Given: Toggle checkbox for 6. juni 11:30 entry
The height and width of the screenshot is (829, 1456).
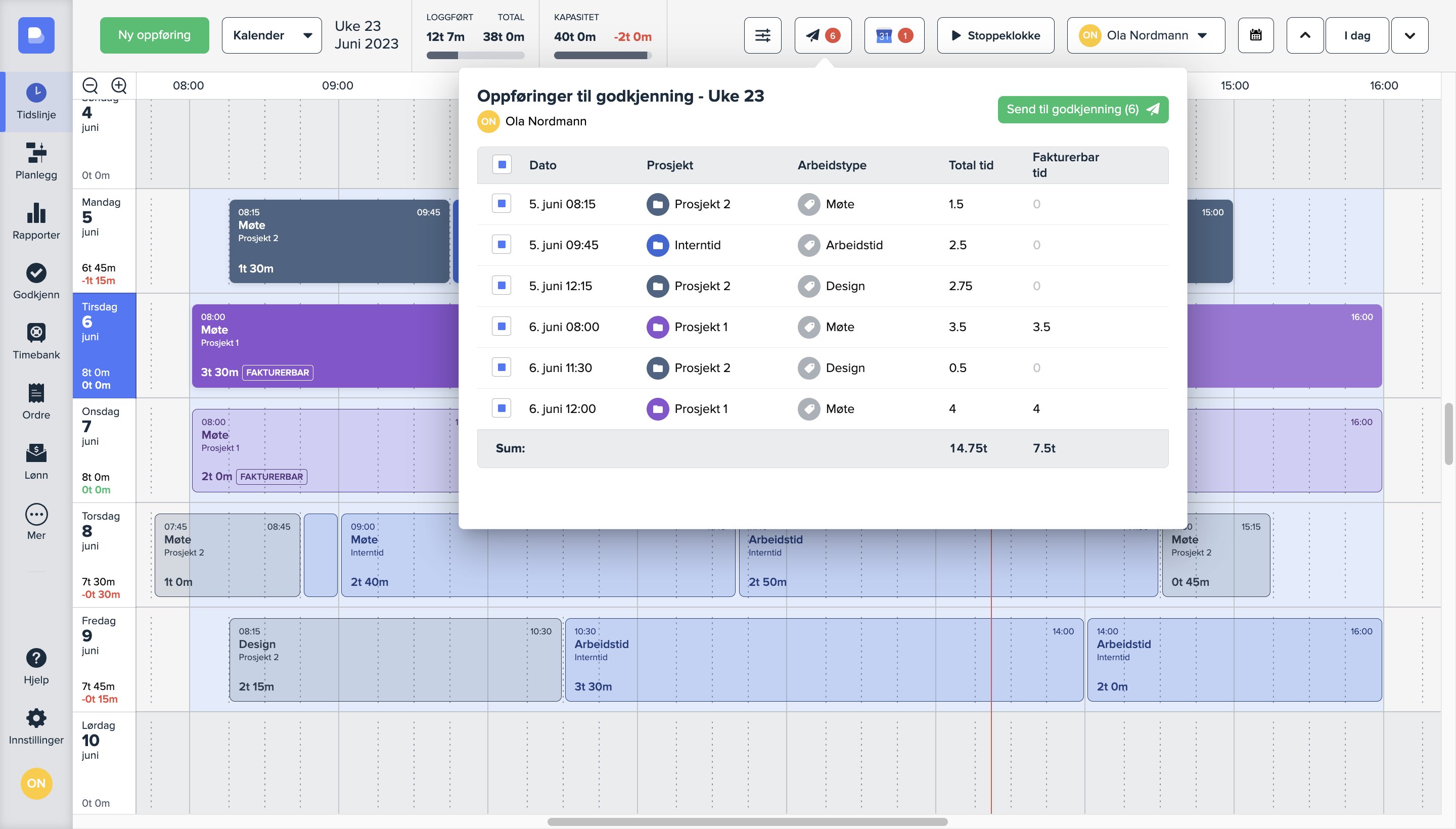Looking at the screenshot, I should (x=502, y=367).
